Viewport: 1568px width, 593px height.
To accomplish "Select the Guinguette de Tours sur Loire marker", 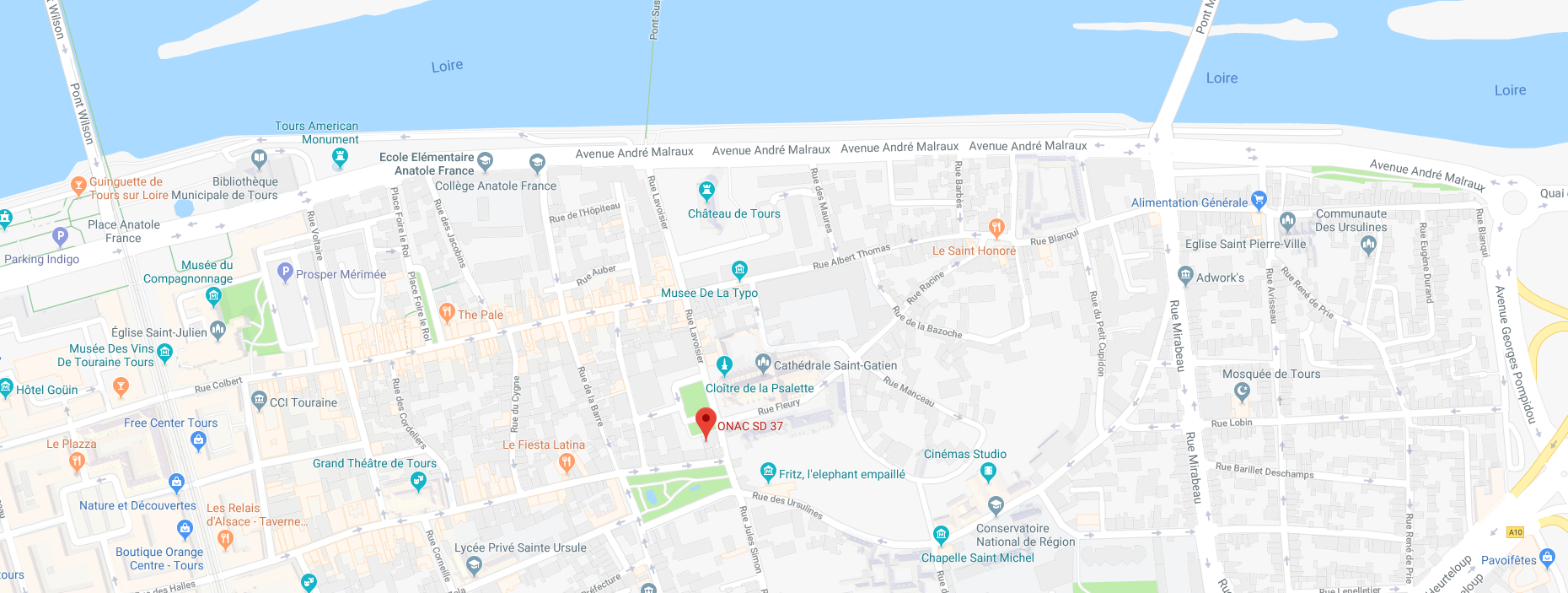I will [x=78, y=185].
